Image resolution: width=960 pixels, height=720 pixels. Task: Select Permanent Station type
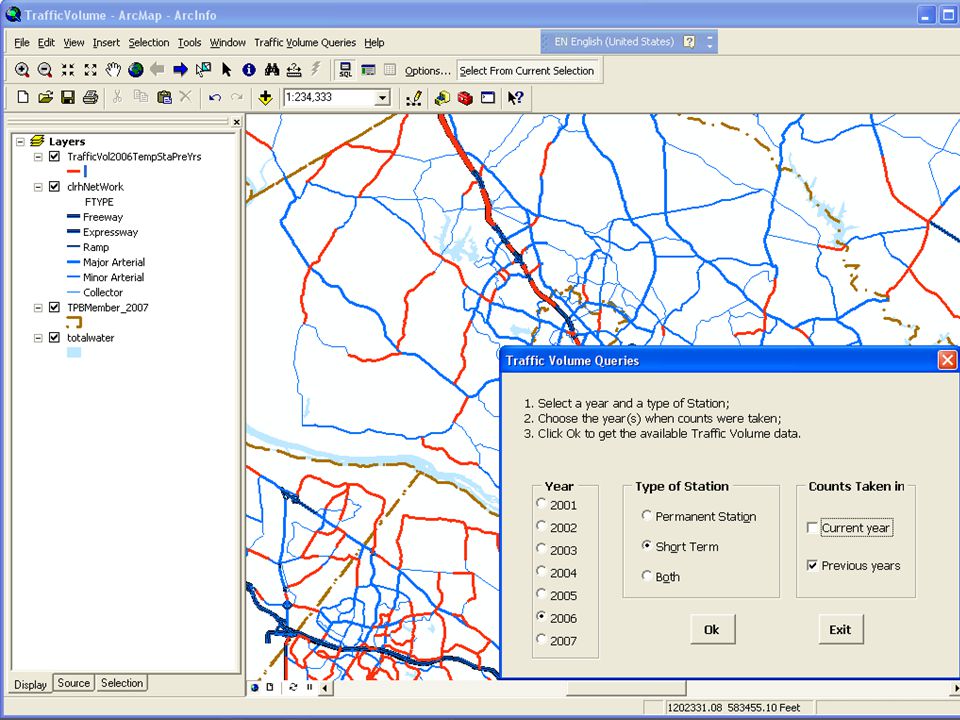click(647, 516)
